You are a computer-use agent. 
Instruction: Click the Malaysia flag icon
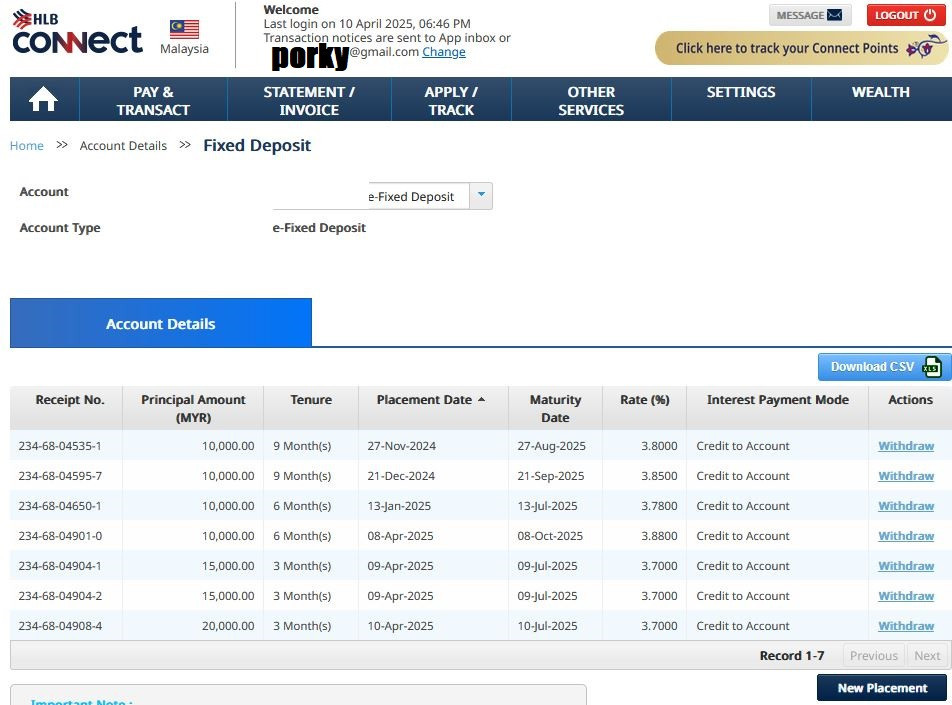(184, 29)
